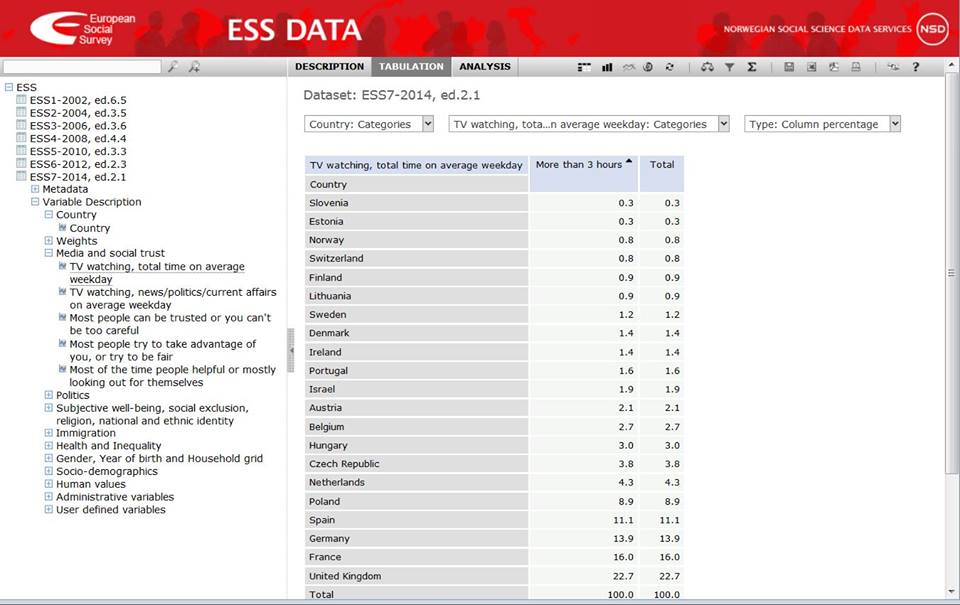Click the line chart view icon
960x605 pixels.
[x=628, y=67]
